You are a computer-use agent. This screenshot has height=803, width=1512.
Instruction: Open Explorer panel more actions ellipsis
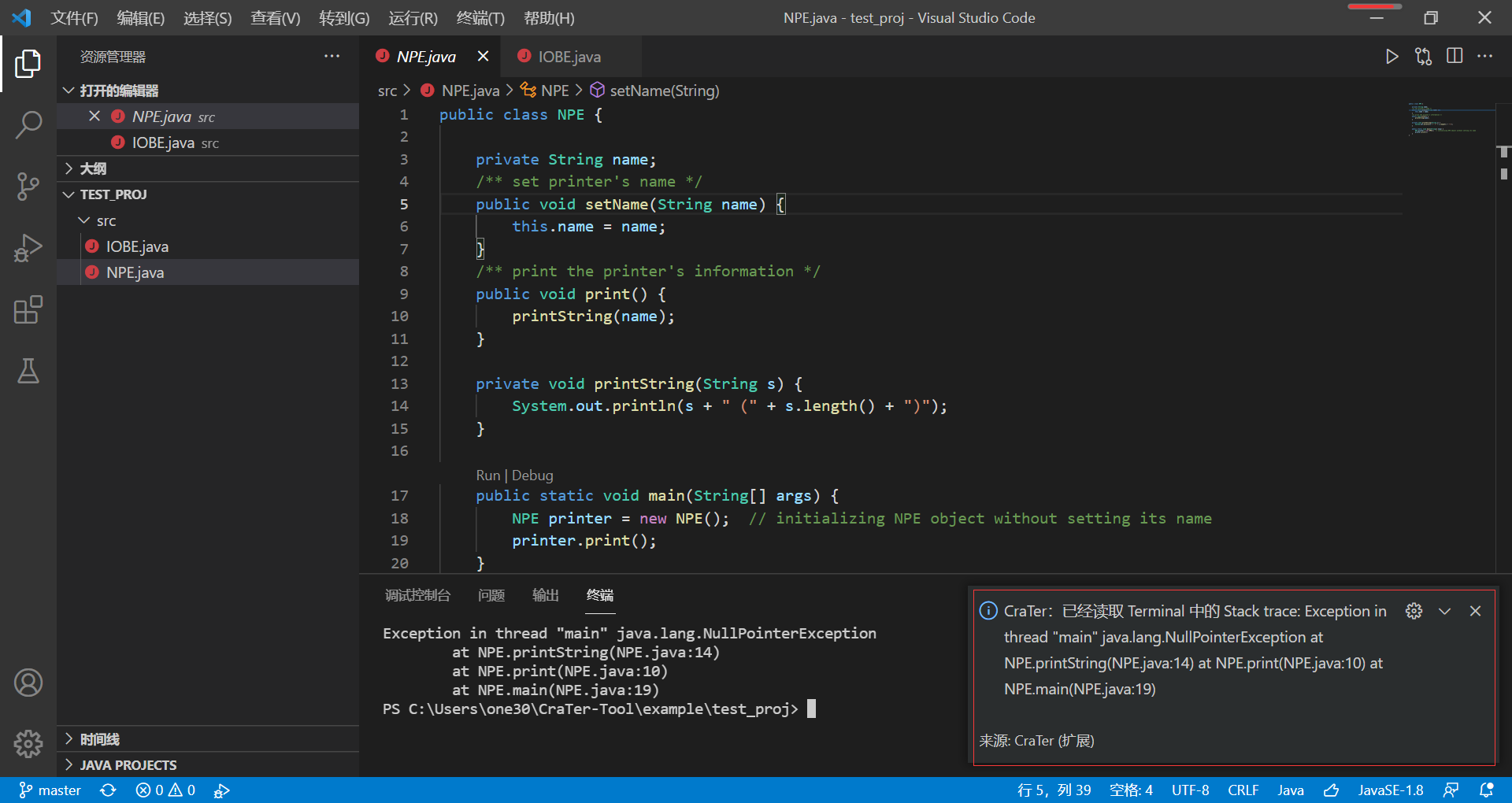click(x=332, y=56)
